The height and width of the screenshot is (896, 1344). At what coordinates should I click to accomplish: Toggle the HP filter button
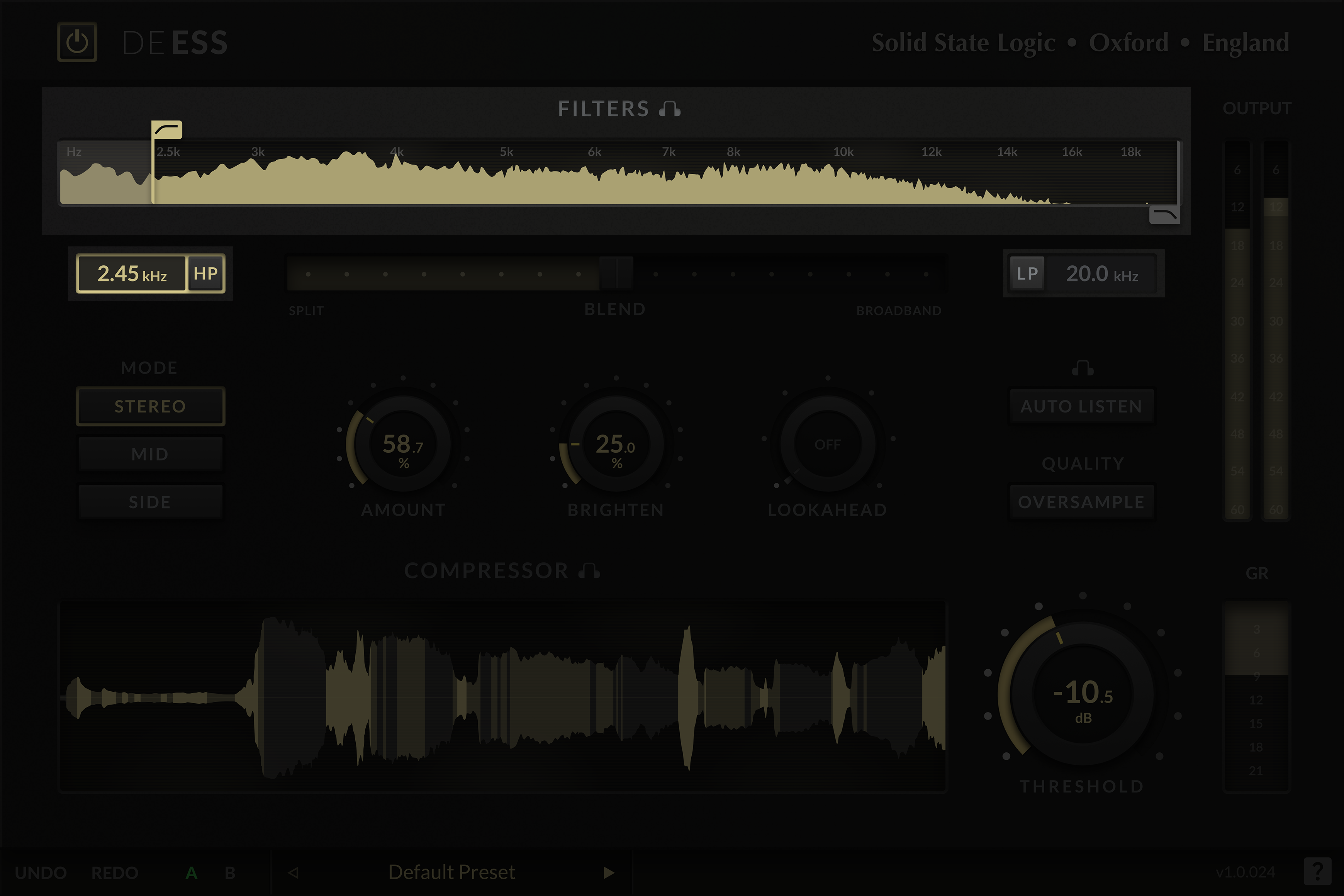[x=206, y=274]
